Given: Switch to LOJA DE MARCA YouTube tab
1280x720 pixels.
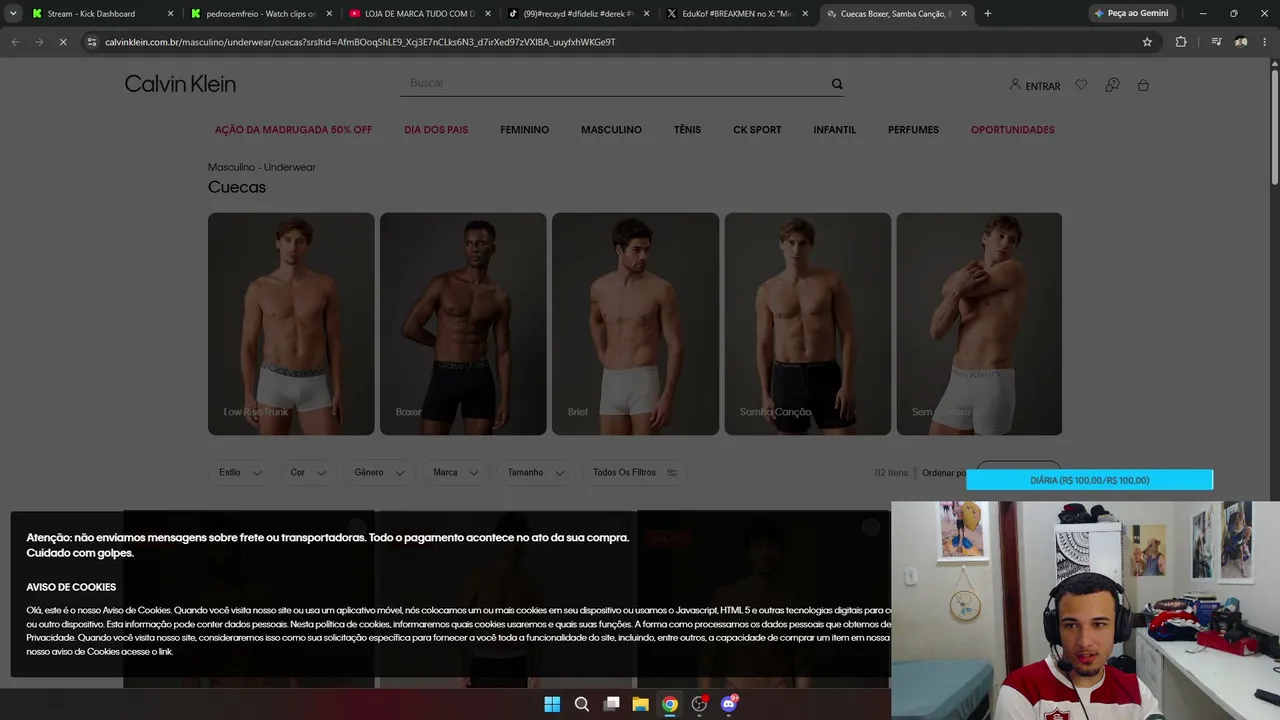Looking at the screenshot, I should (418, 14).
